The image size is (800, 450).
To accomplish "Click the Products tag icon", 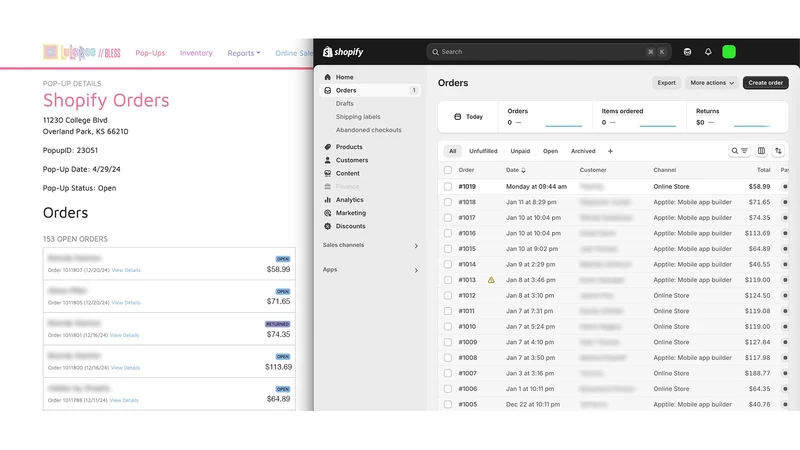I will [x=328, y=147].
